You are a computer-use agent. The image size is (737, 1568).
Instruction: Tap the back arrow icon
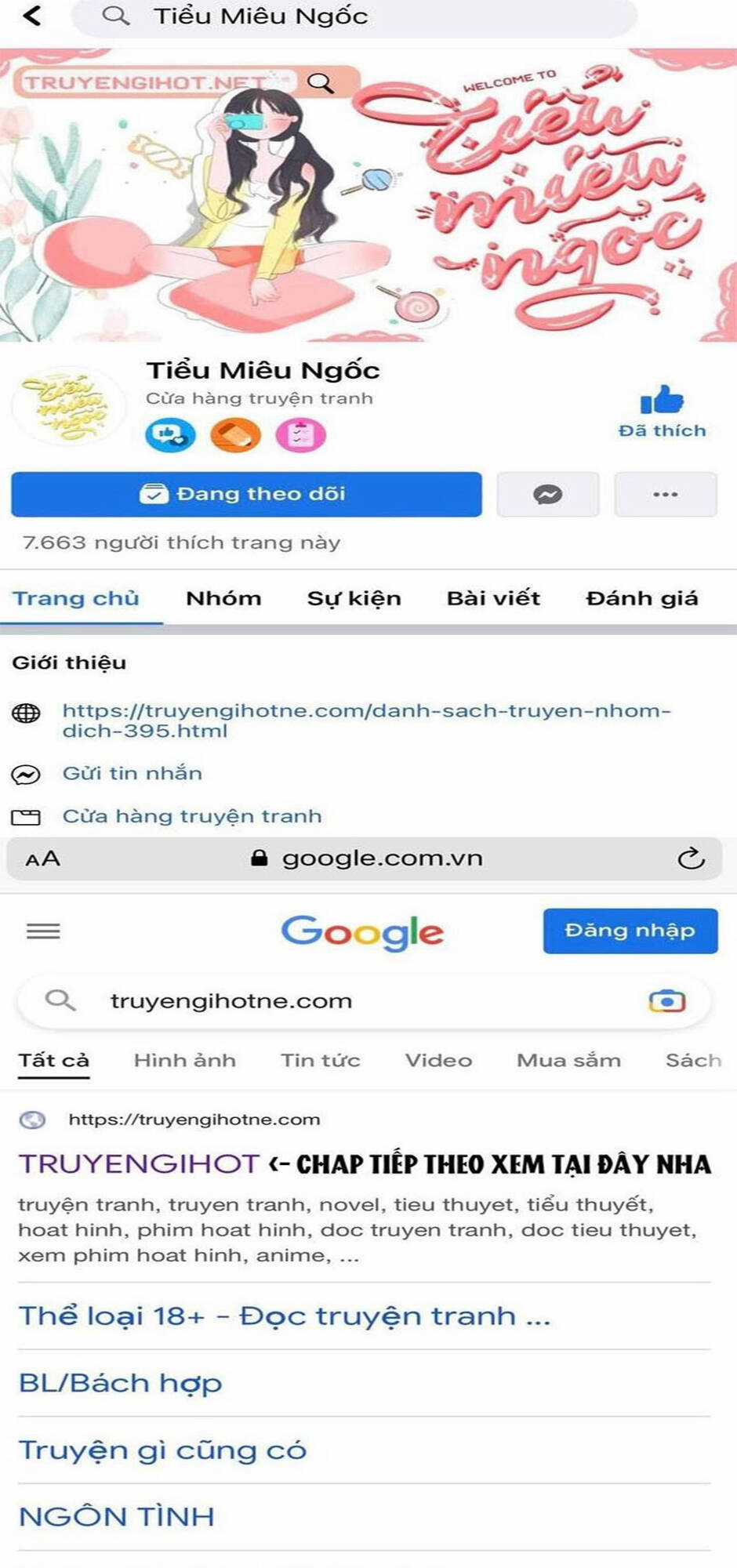[32, 15]
